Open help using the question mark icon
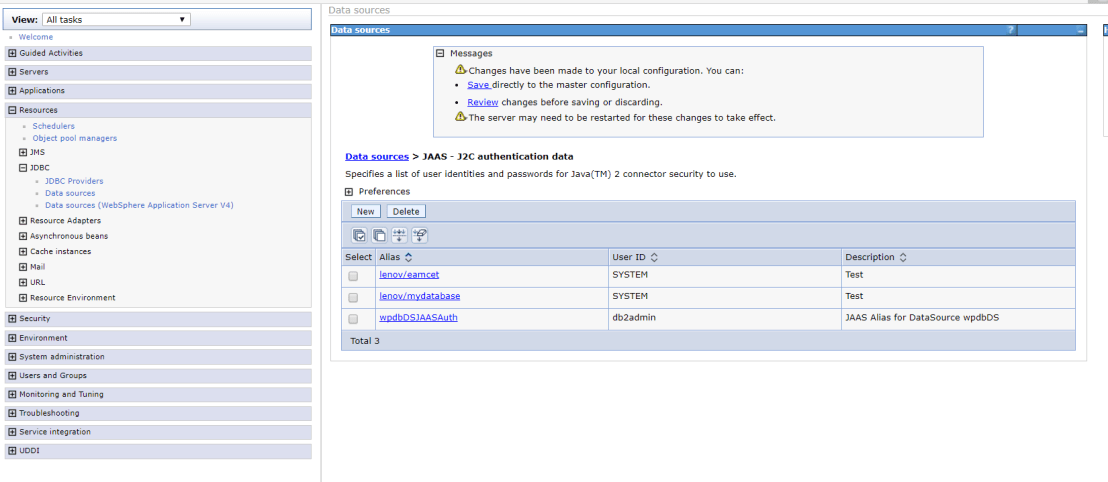 point(1011,30)
